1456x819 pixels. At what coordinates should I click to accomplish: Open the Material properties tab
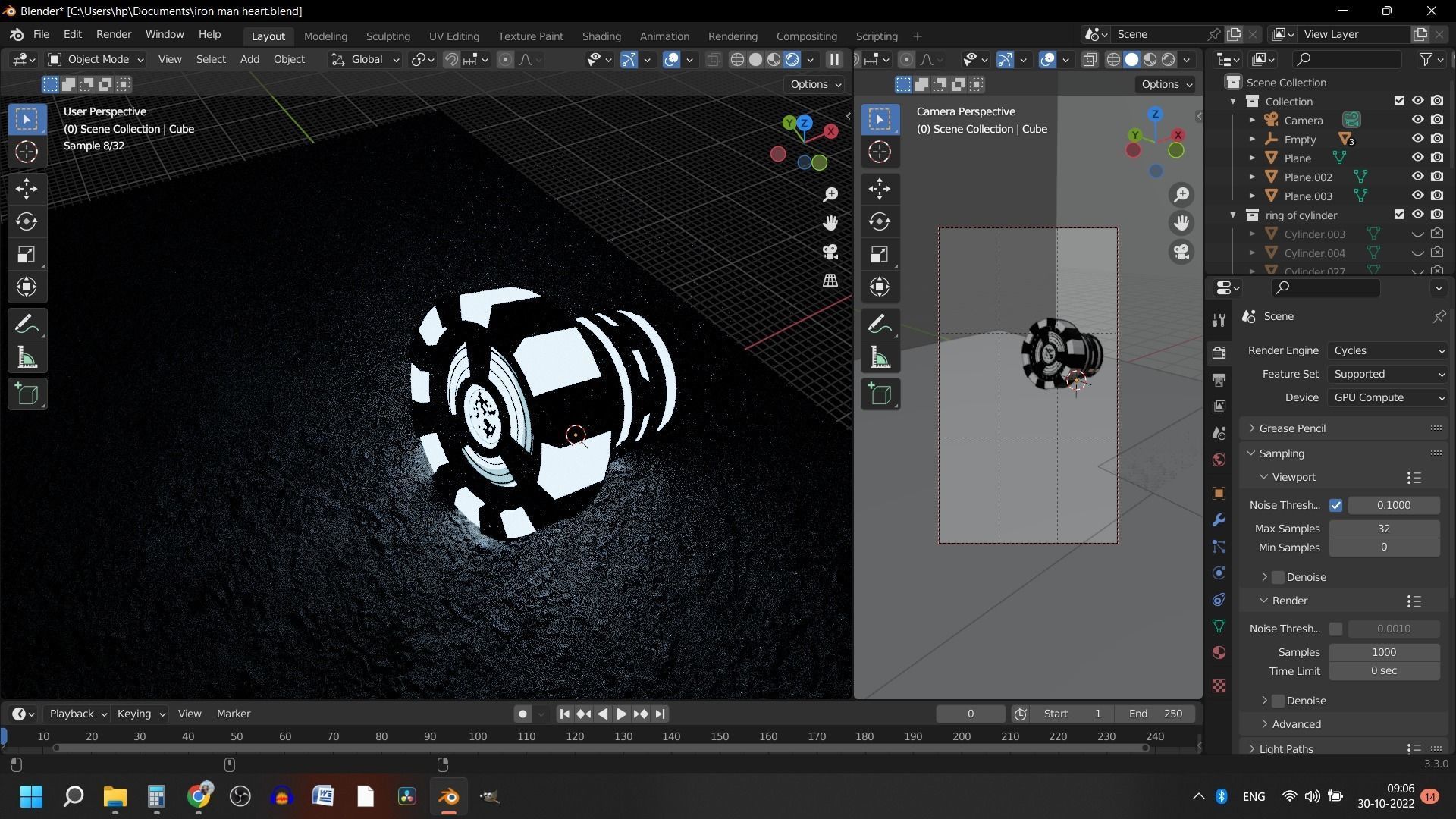pos(1219,653)
